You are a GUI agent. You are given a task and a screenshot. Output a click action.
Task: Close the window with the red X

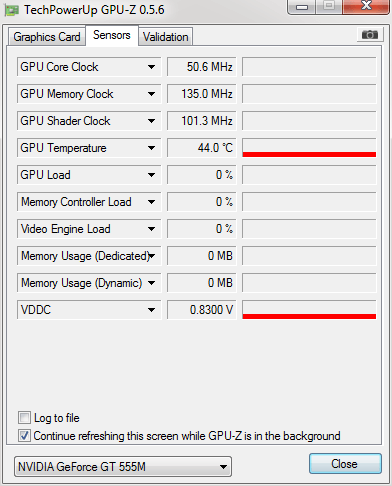(x=366, y=6)
